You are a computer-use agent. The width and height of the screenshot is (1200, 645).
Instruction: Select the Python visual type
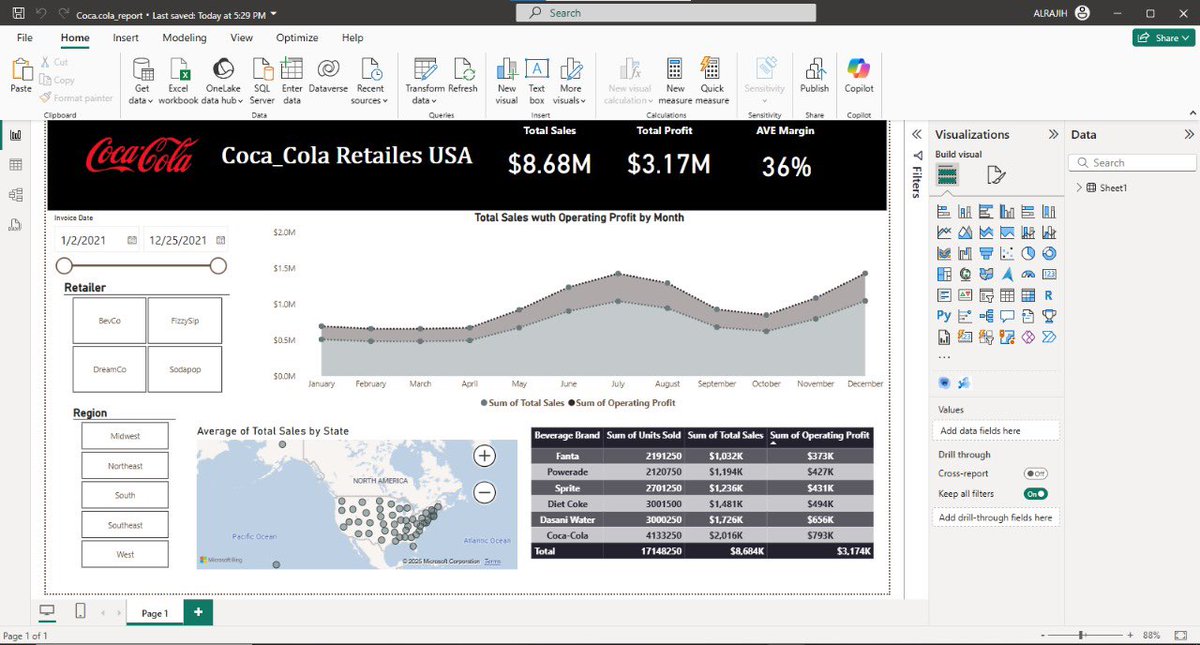click(x=943, y=315)
